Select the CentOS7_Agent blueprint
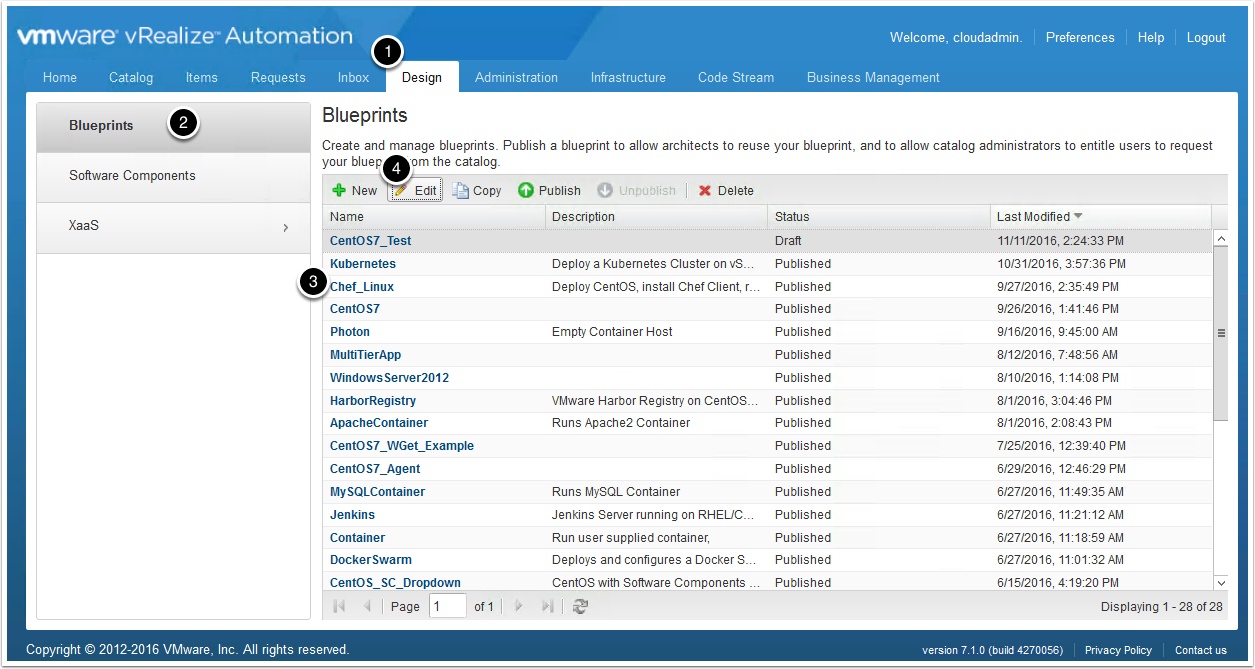This screenshot has width=1255, height=669. (375, 469)
